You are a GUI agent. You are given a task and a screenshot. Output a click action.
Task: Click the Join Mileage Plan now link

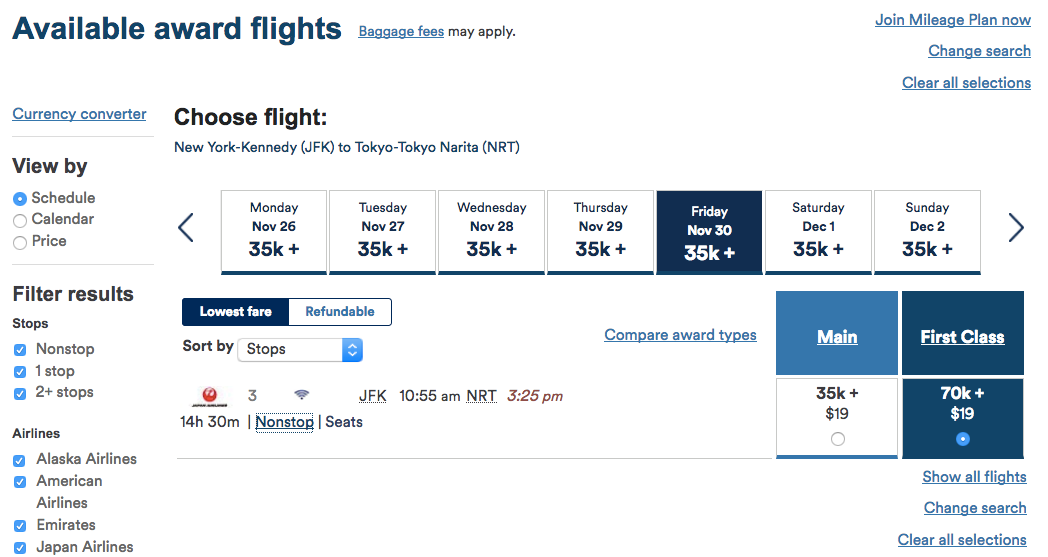point(952,20)
